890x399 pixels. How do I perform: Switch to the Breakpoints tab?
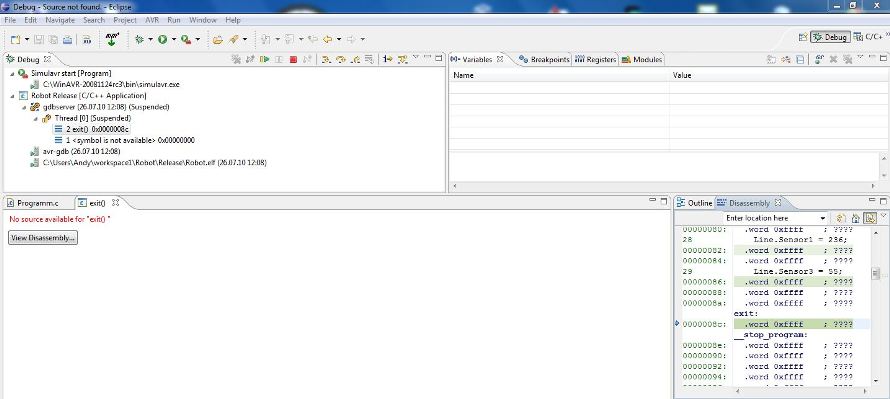pyautogui.click(x=544, y=60)
